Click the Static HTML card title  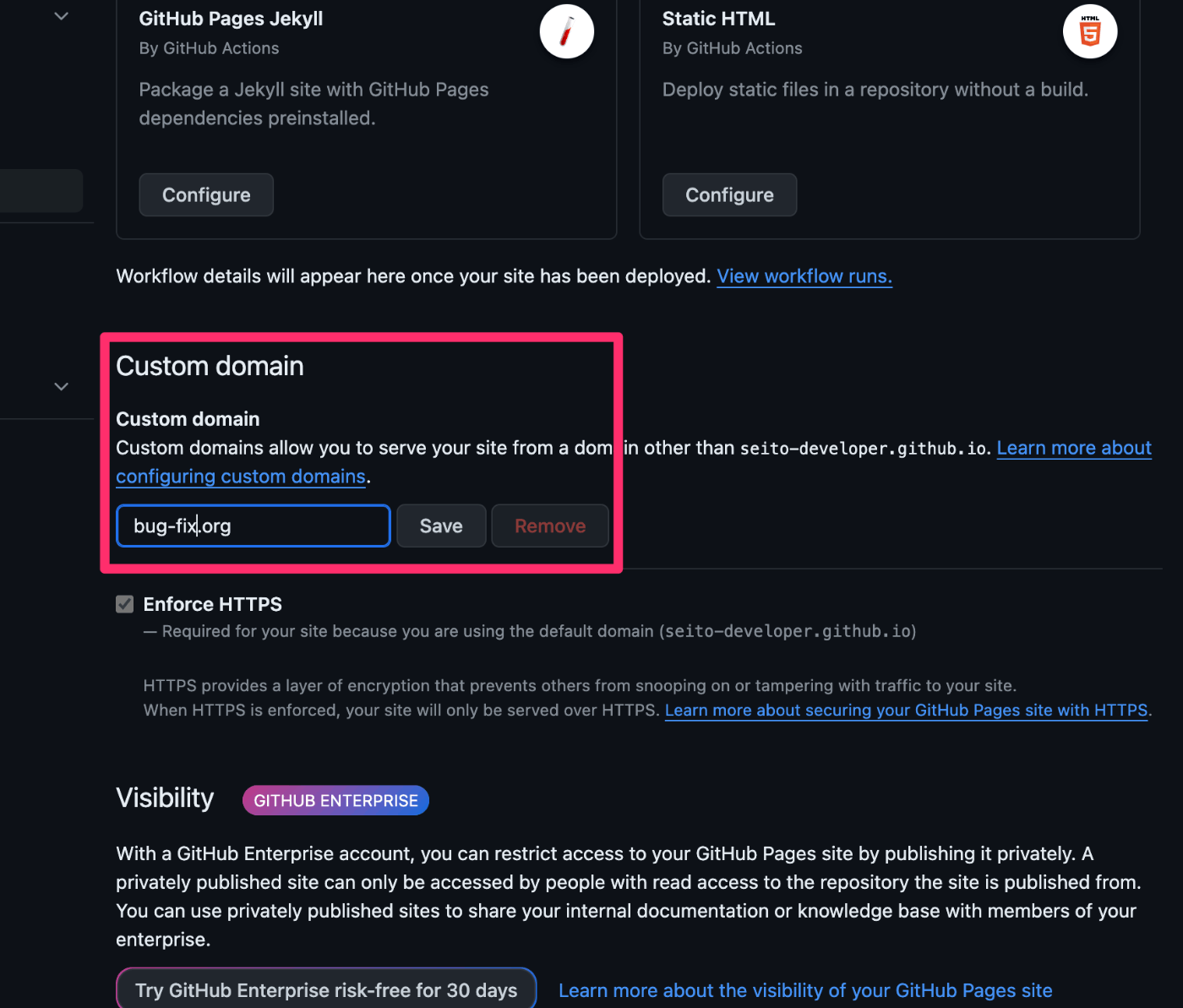[718, 19]
